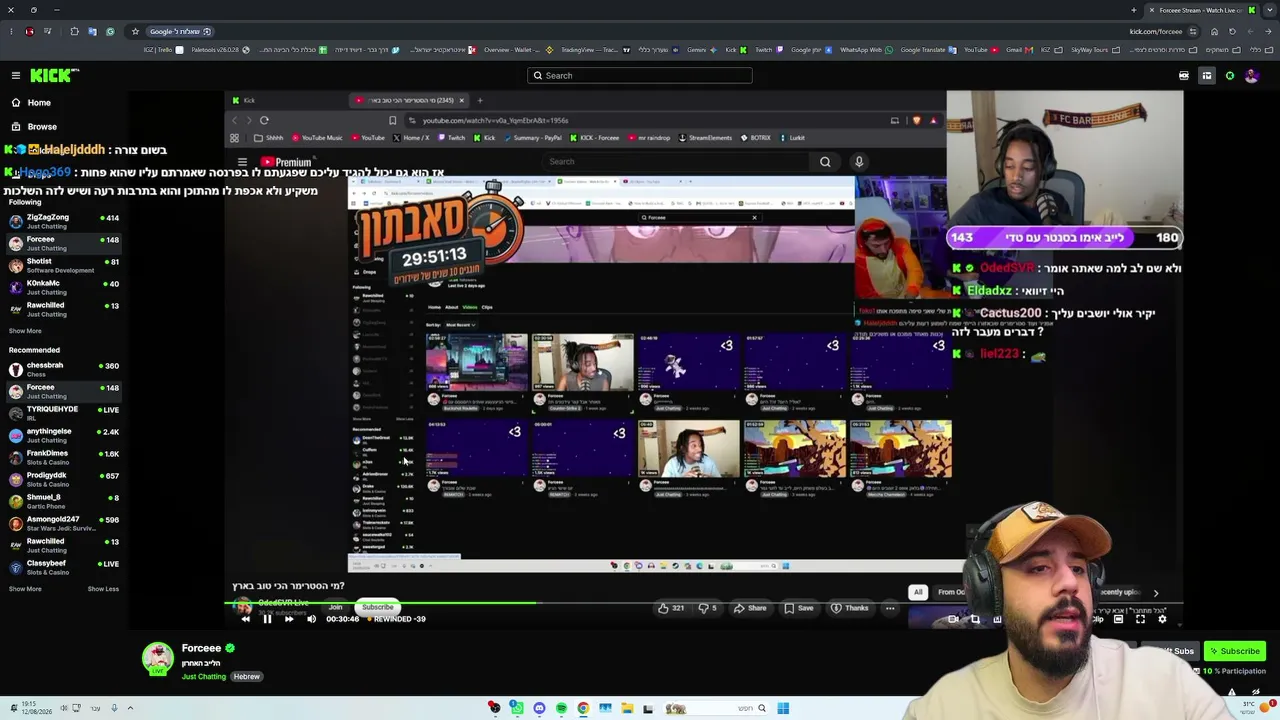Skip forward in the Kick player
1280x720 pixels.
tap(289, 619)
